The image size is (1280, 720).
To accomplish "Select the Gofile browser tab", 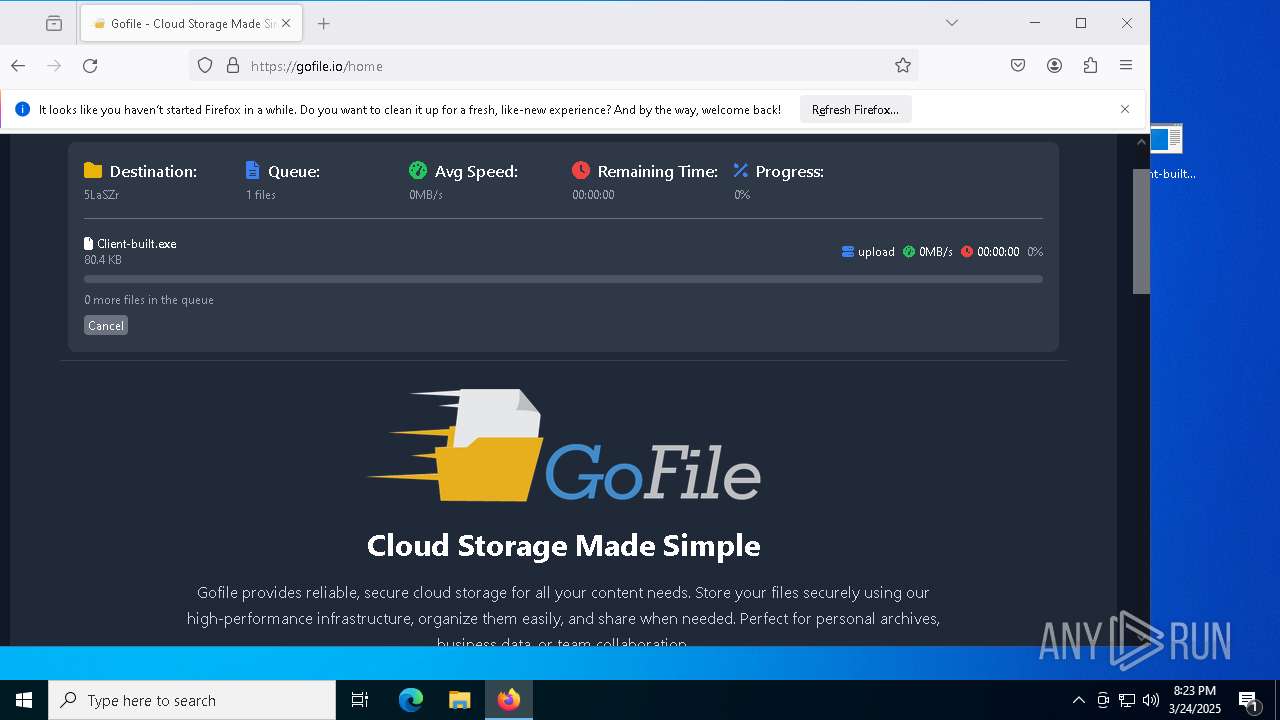I will coord(190,23).
